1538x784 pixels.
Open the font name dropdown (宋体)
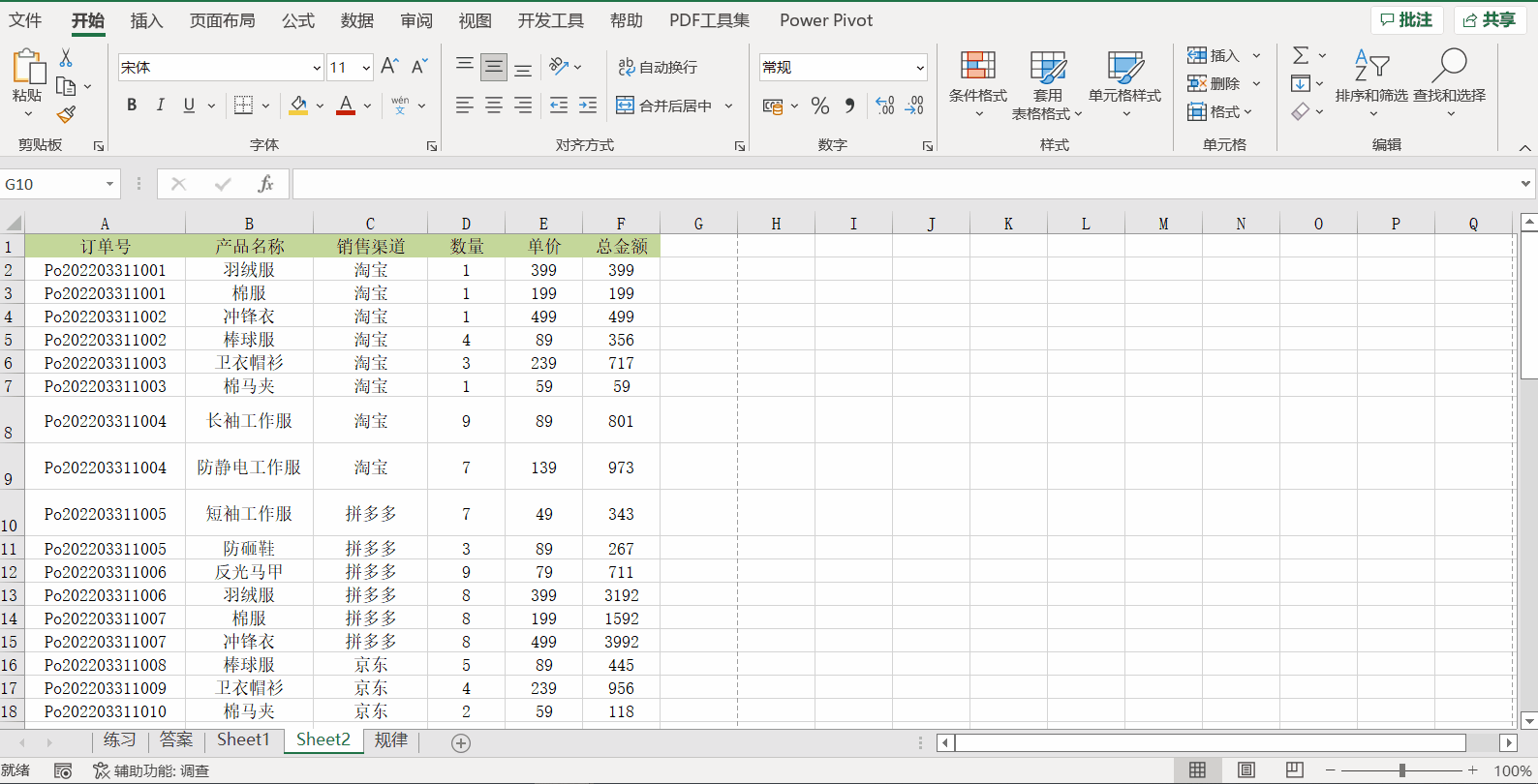pos(317,68)
